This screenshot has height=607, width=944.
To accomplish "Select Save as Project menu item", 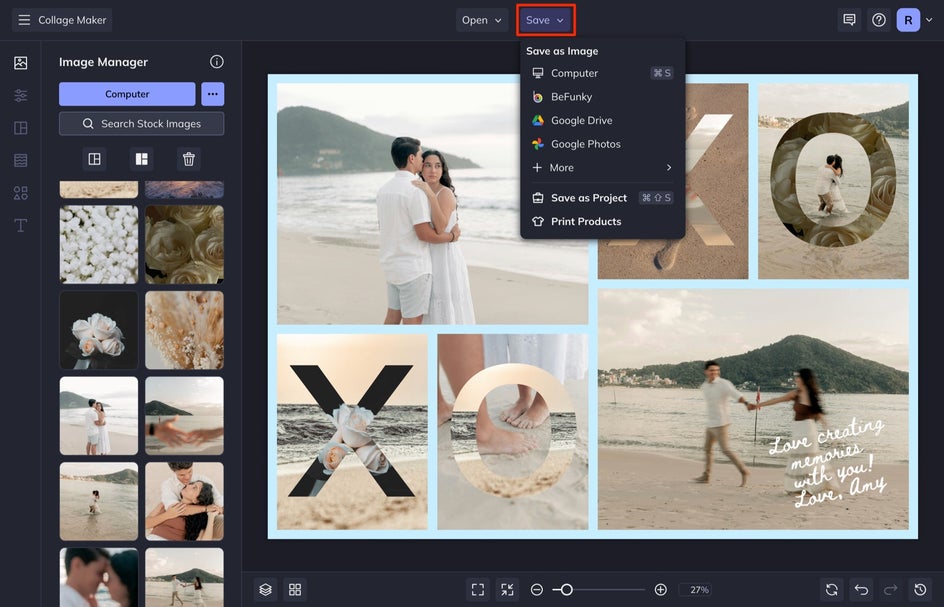I will coord(588,198).
